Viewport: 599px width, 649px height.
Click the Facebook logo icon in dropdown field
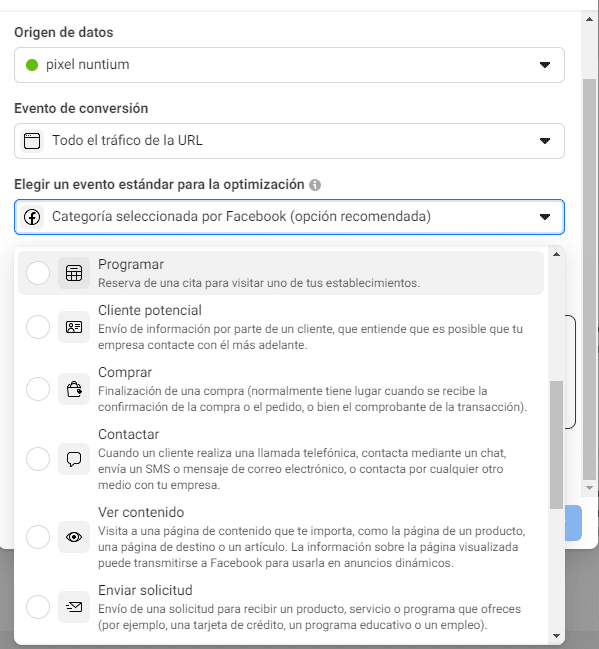32,216
